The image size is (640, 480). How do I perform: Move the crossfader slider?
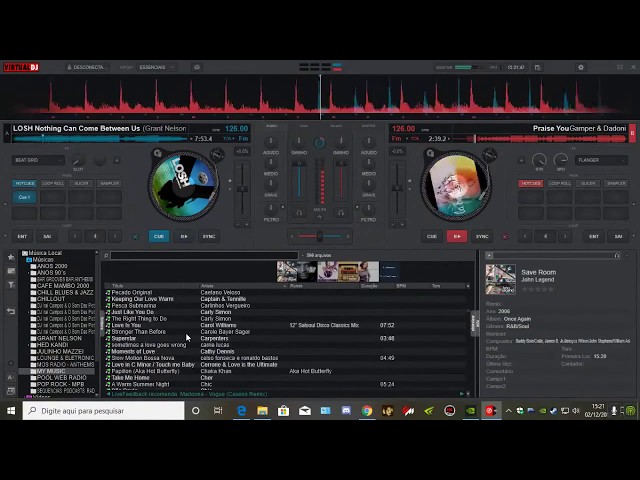320,236
